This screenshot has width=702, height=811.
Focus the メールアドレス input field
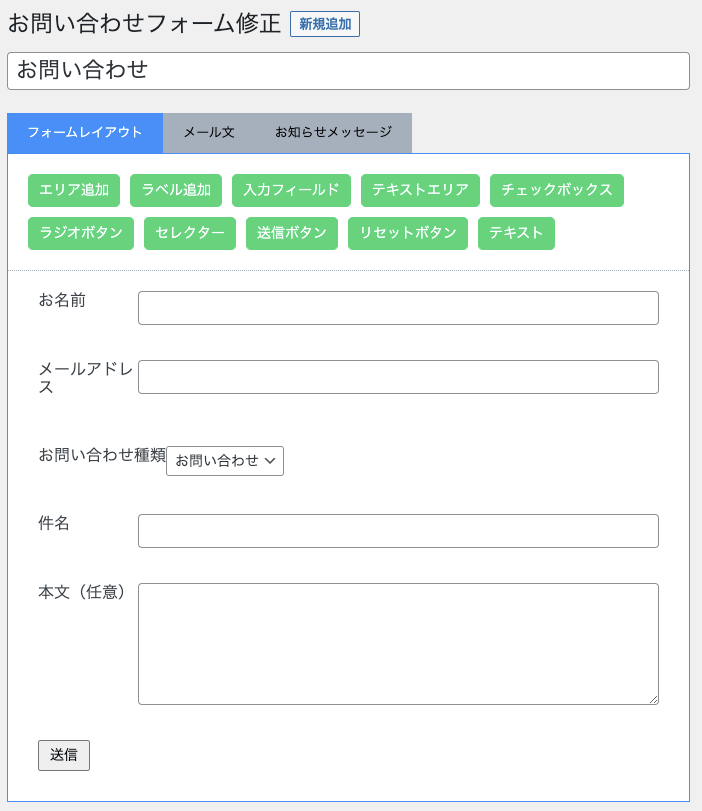(x=398, y=377)
